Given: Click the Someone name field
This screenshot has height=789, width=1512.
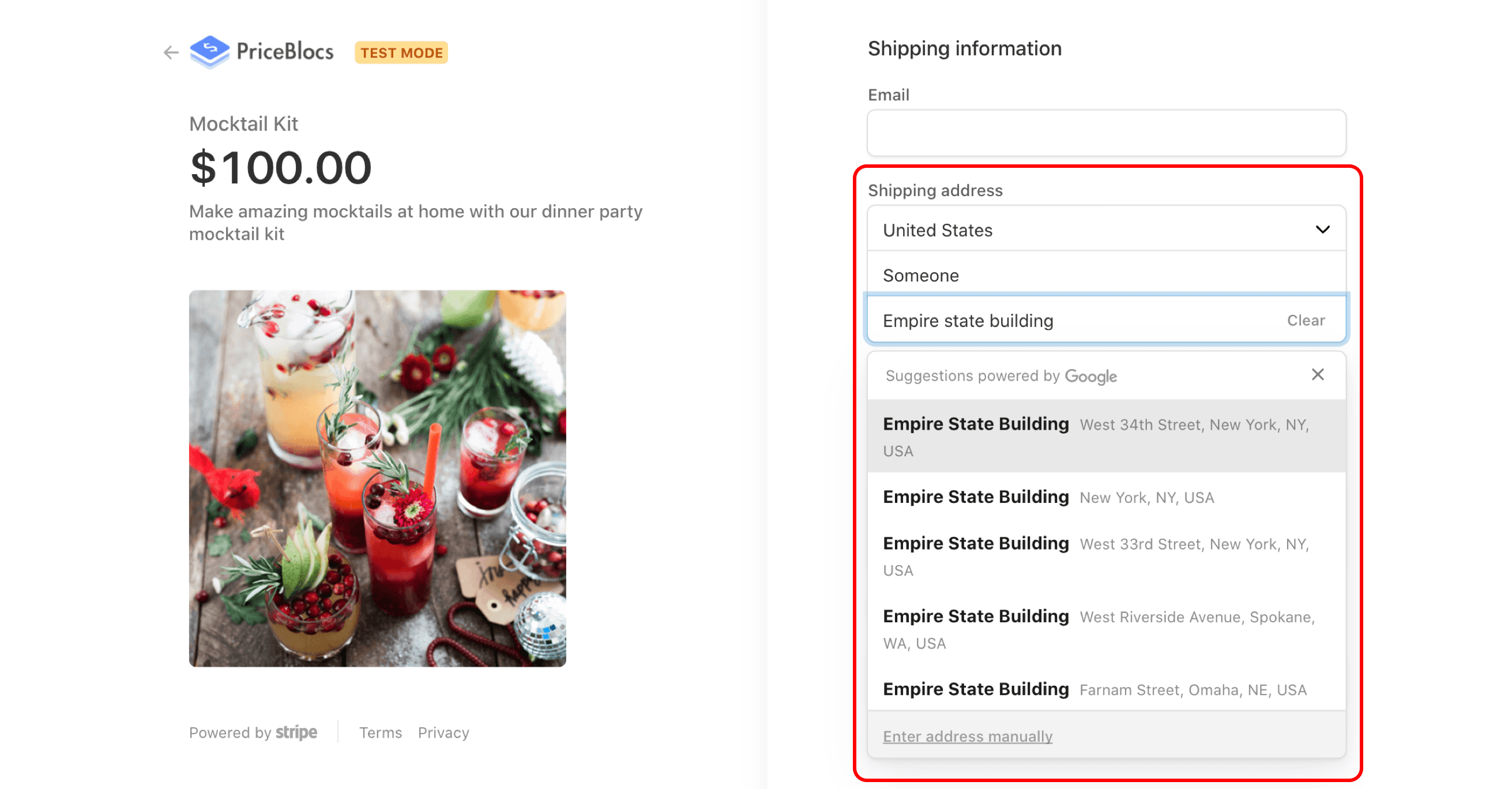Looking at the screenshot, I should point(1106,275).
